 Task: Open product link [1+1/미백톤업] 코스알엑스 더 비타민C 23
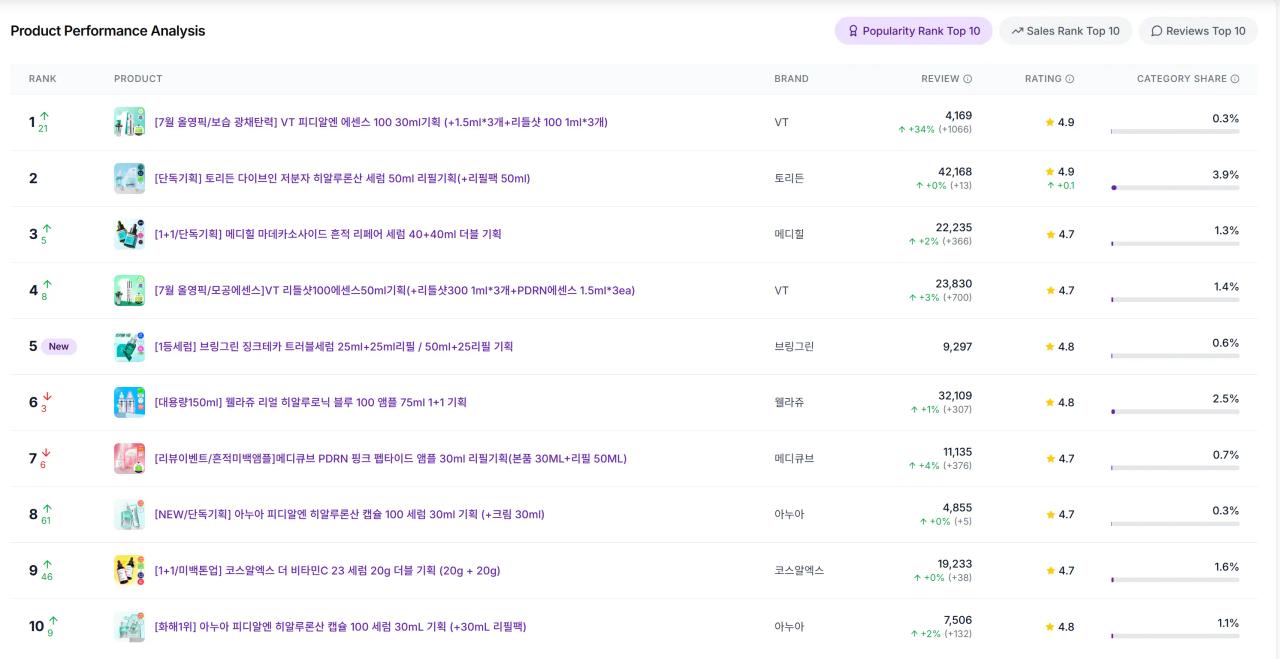(327, 570)
